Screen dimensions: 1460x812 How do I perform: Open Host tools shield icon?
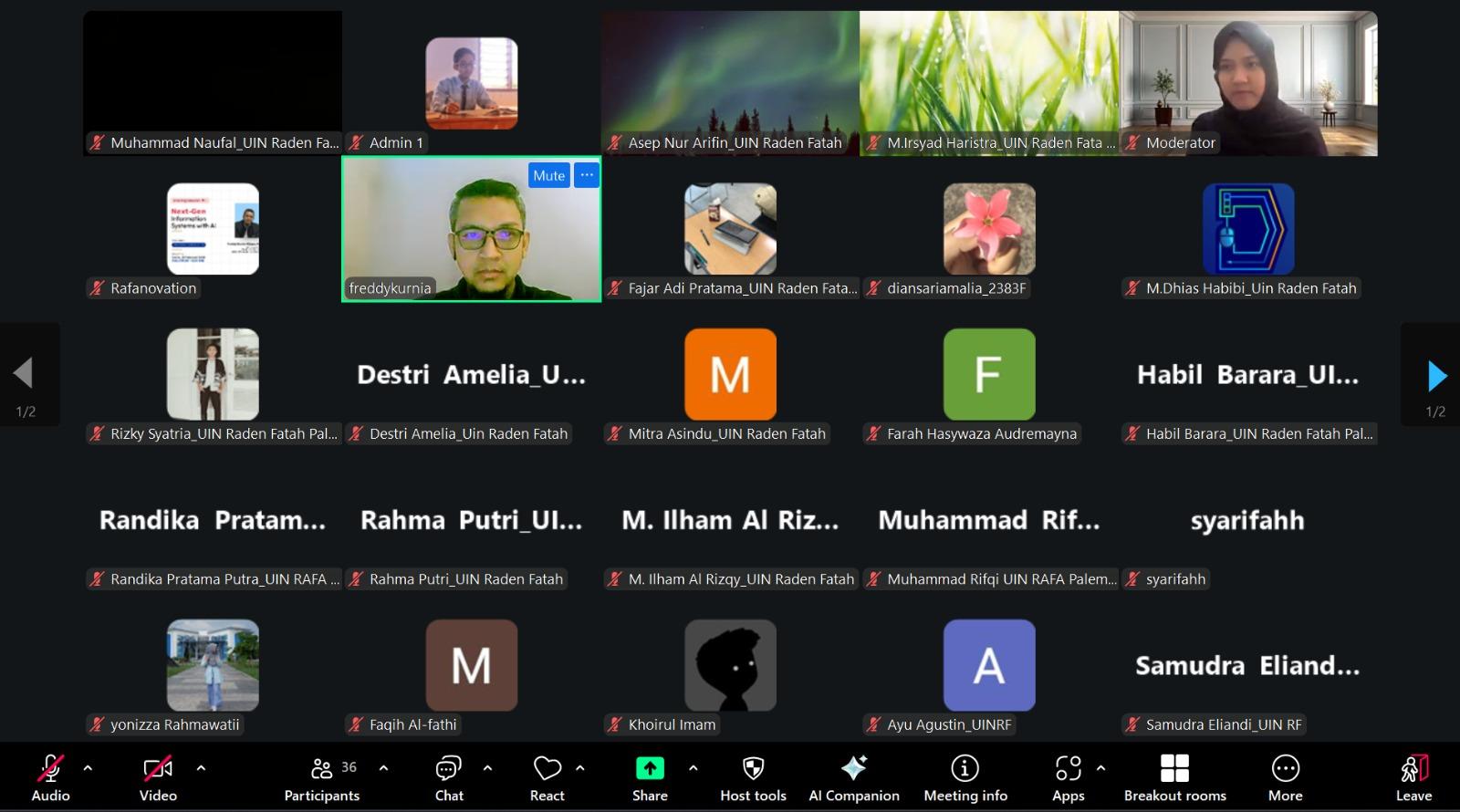click(753, 777)
